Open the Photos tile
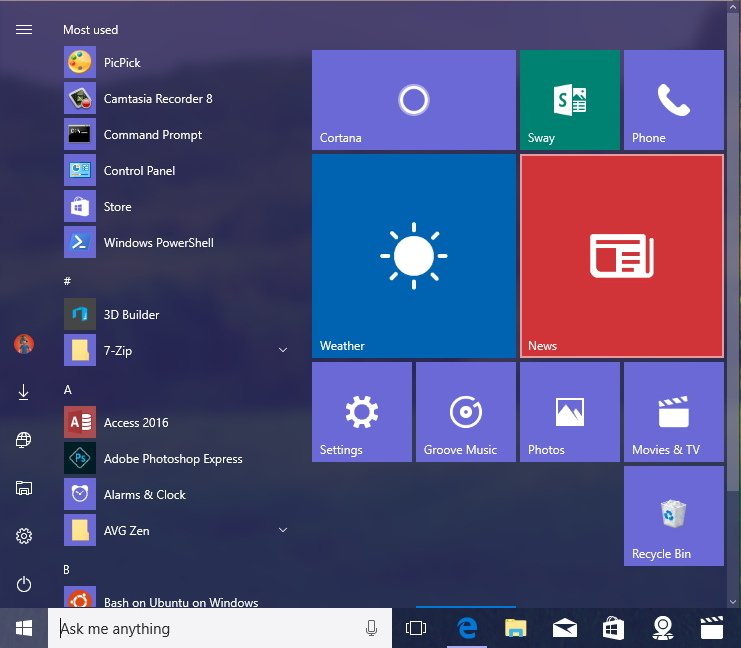Image resolution: width=741 pixels, height=648 pixels. pyautogui.click(x=569, y=412)
